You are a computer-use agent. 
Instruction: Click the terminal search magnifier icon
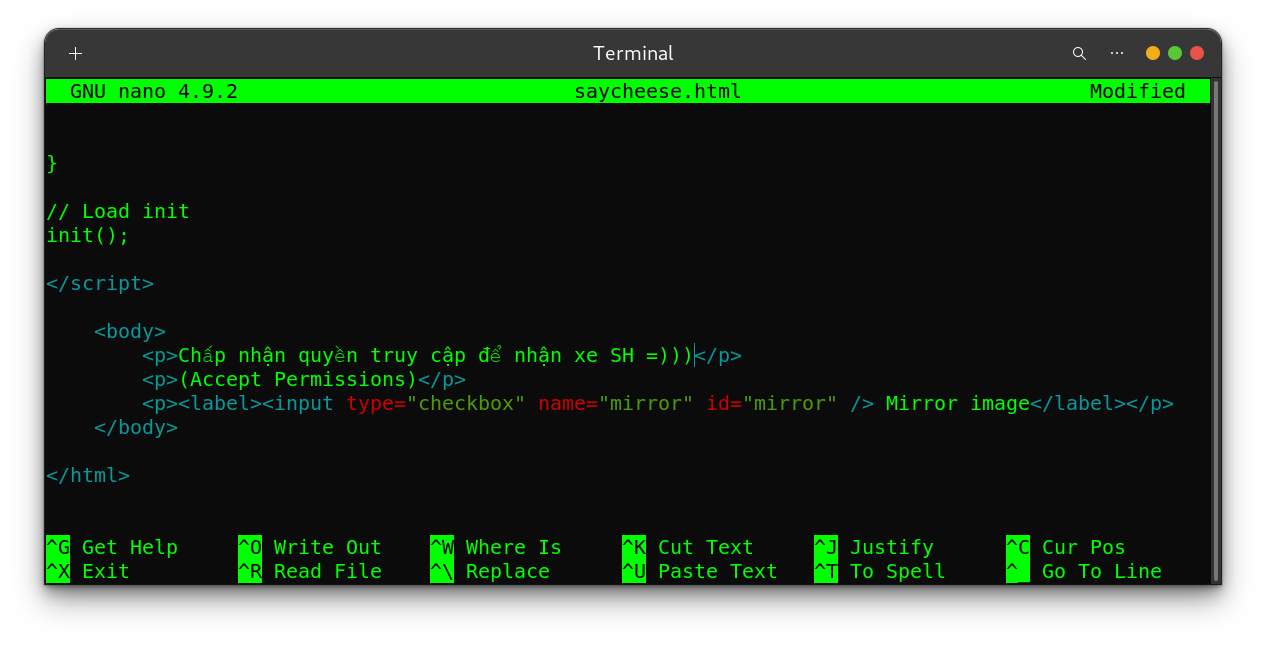pos(1079,53)
